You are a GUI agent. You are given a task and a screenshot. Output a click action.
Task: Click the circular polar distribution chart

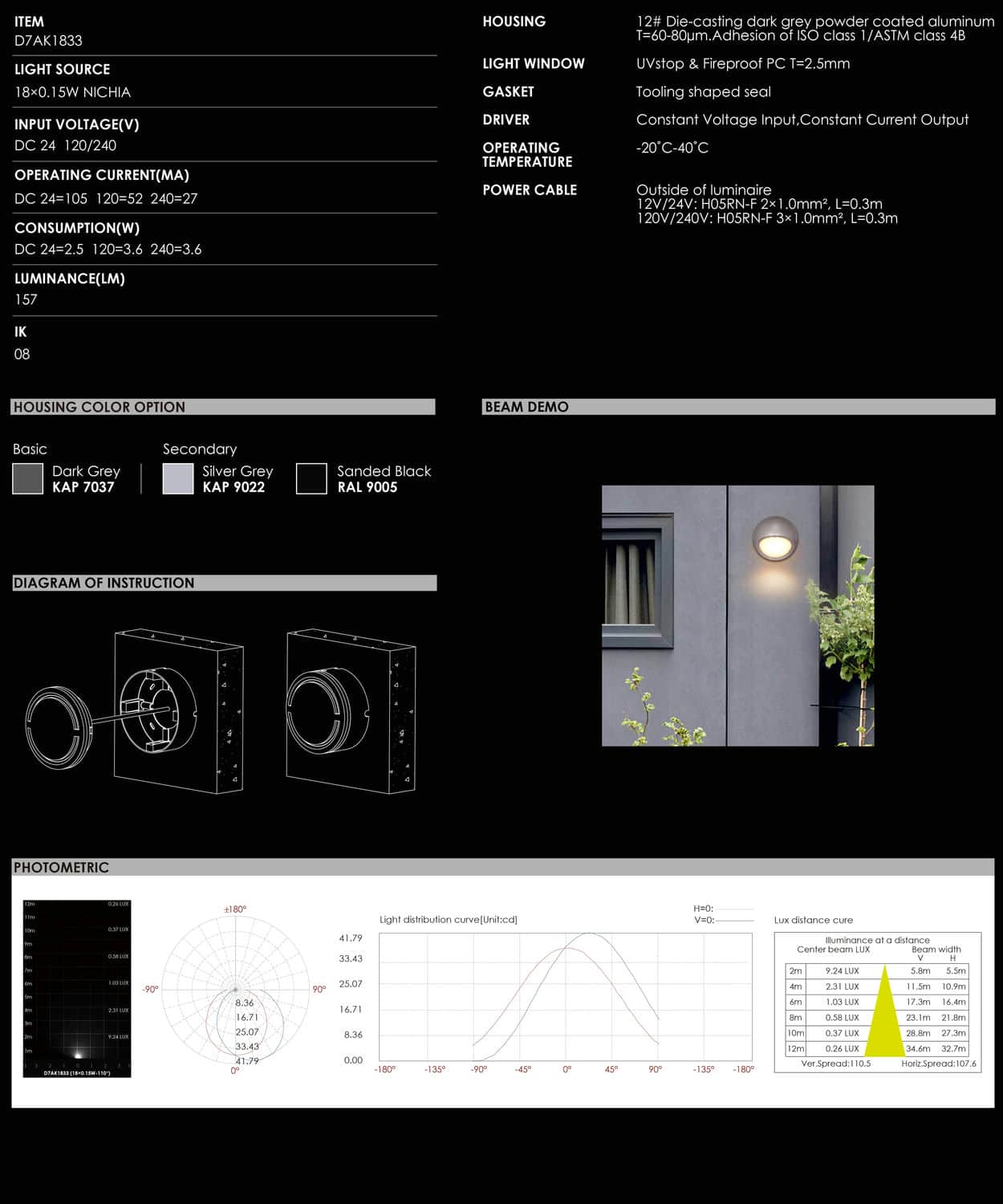tap(235, 990)
